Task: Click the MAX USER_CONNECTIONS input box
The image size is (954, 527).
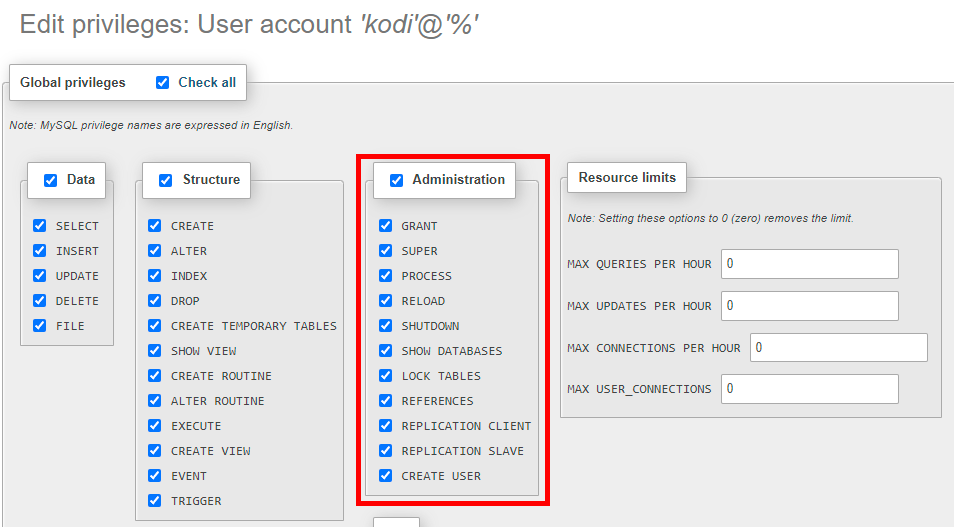Action: point(808,389)
